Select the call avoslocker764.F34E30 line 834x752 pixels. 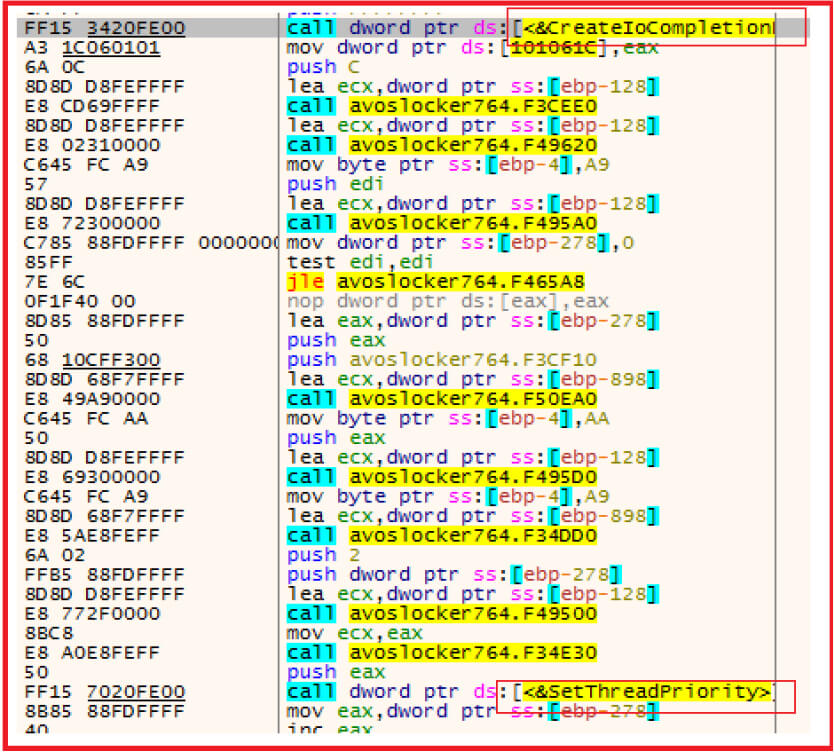click(x=442, y=653)
